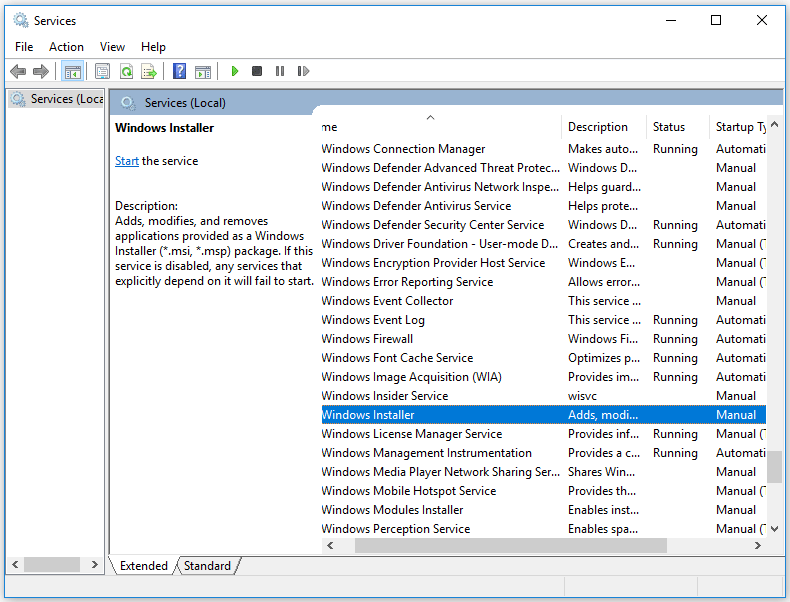Click services list vertical scroll up arrow
Image resolution: width=790 pixels, height=602 pixels.
pos(775,124)
